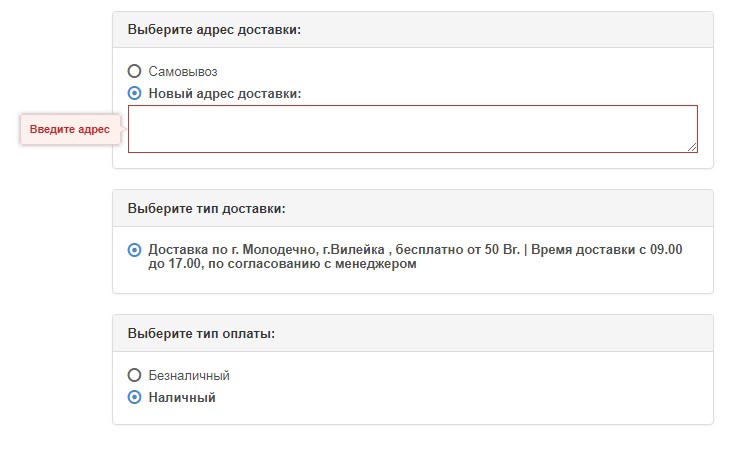Select the Молодечно delivery radio button
This screenshot has width=731, height=457.
tap(135, 250)
